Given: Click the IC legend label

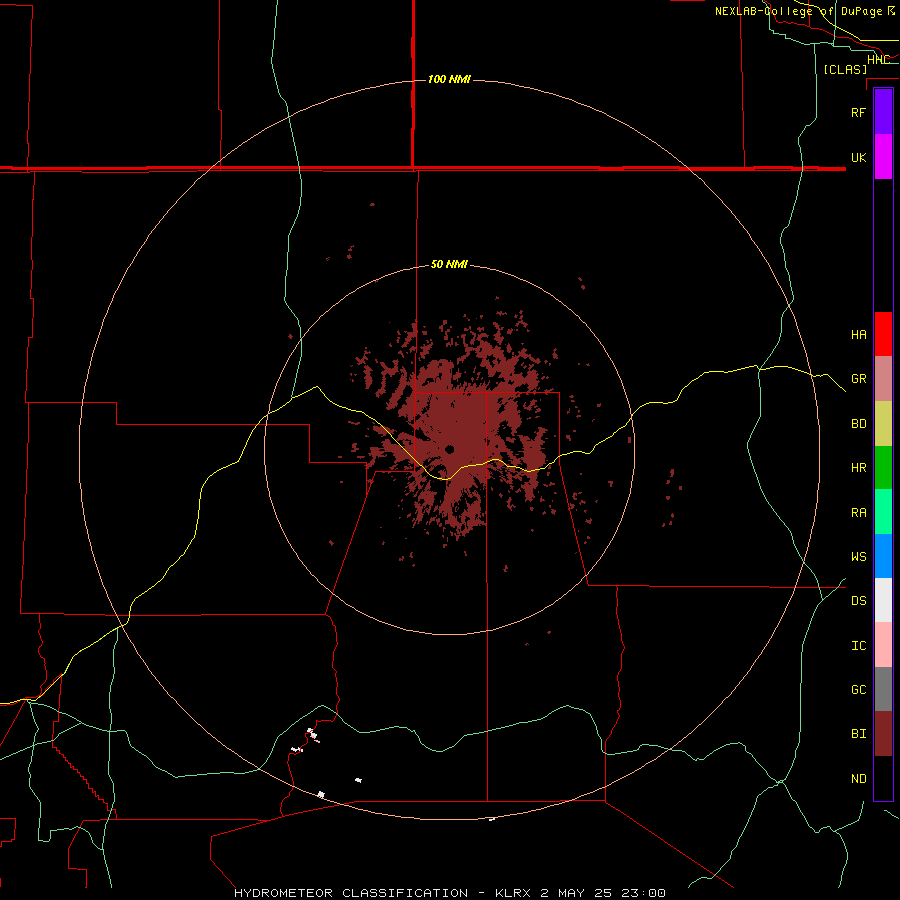Looking at the screenshot, I should (x=858, y=646).
